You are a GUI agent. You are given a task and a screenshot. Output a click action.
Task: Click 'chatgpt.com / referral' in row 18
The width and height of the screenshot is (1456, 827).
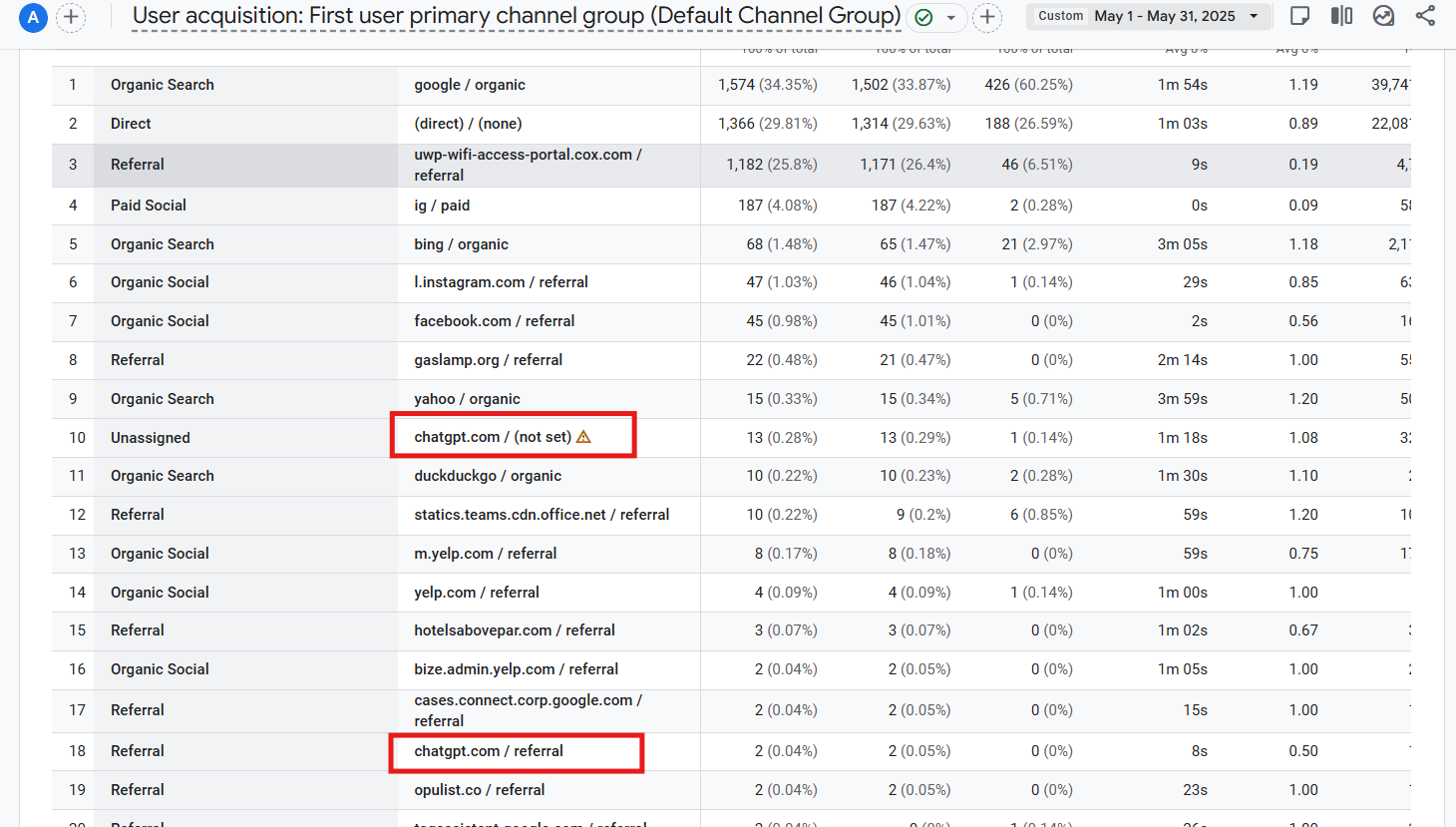pyautogui.click(x=489, y=751)
